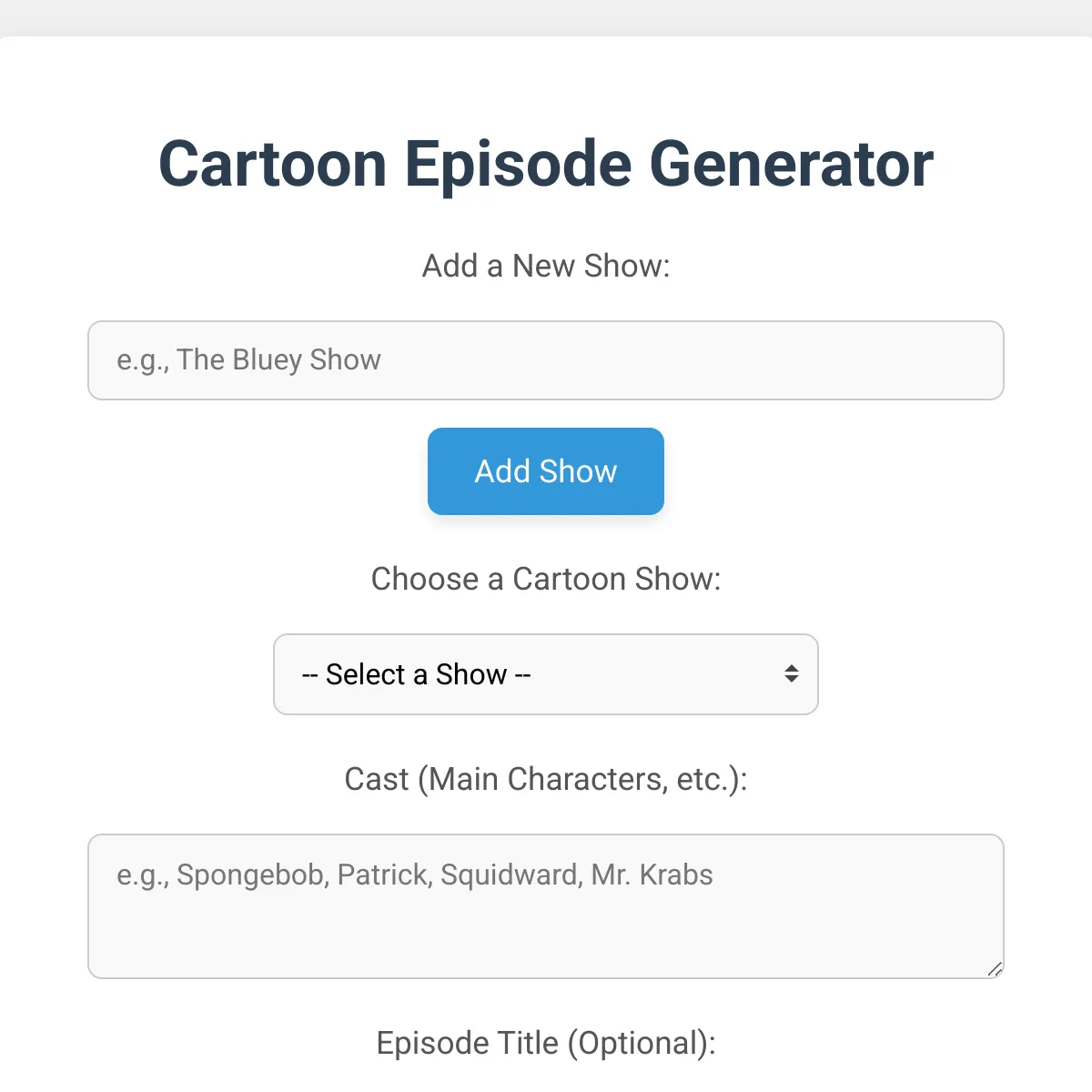Focus the new show name input
This screenshot has width=1092, height=1092.
tap(546, 360)
